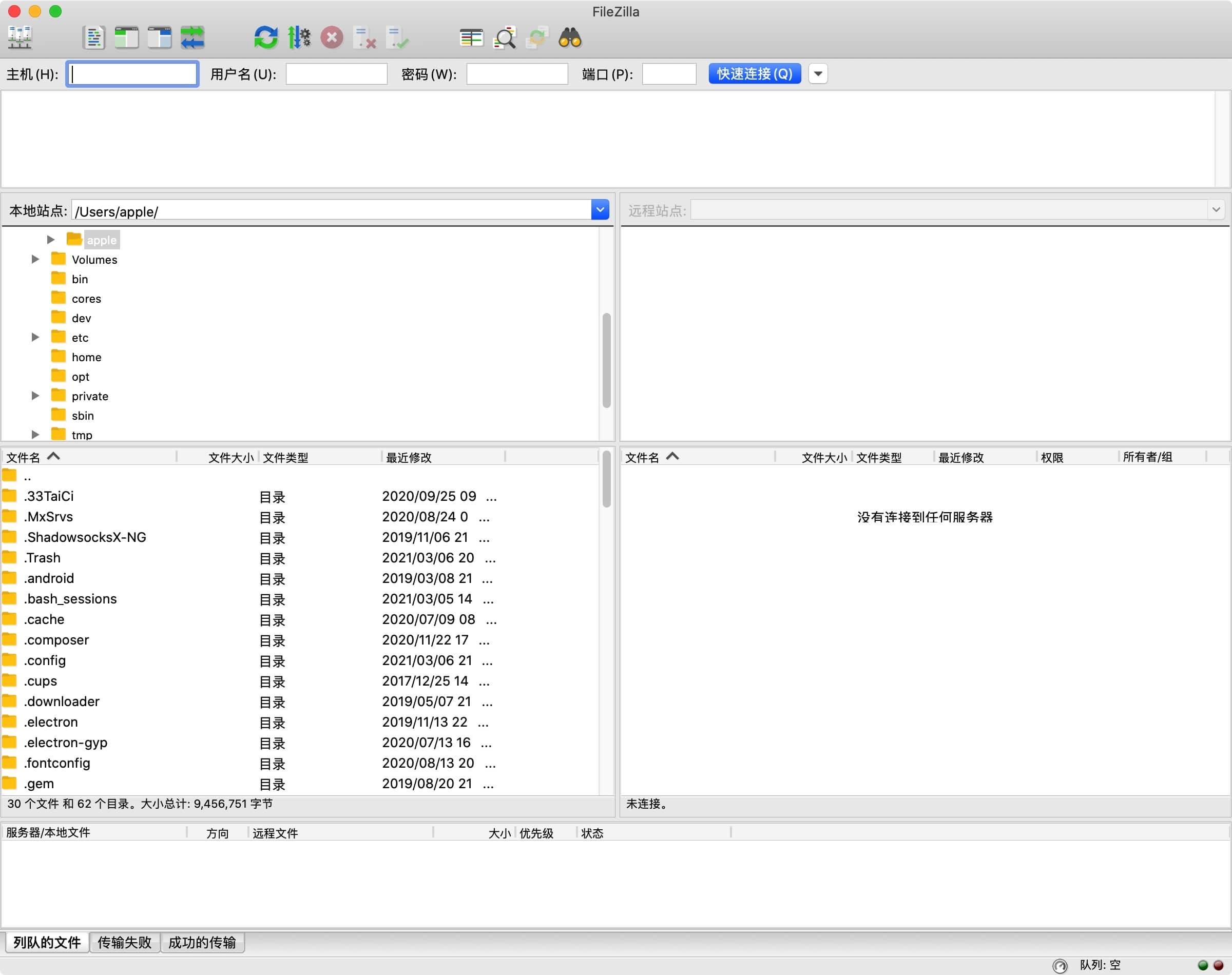Expand the Volumes folder in tree
Viewport: 1232px width, 975px height.
(x=35, y=259)
